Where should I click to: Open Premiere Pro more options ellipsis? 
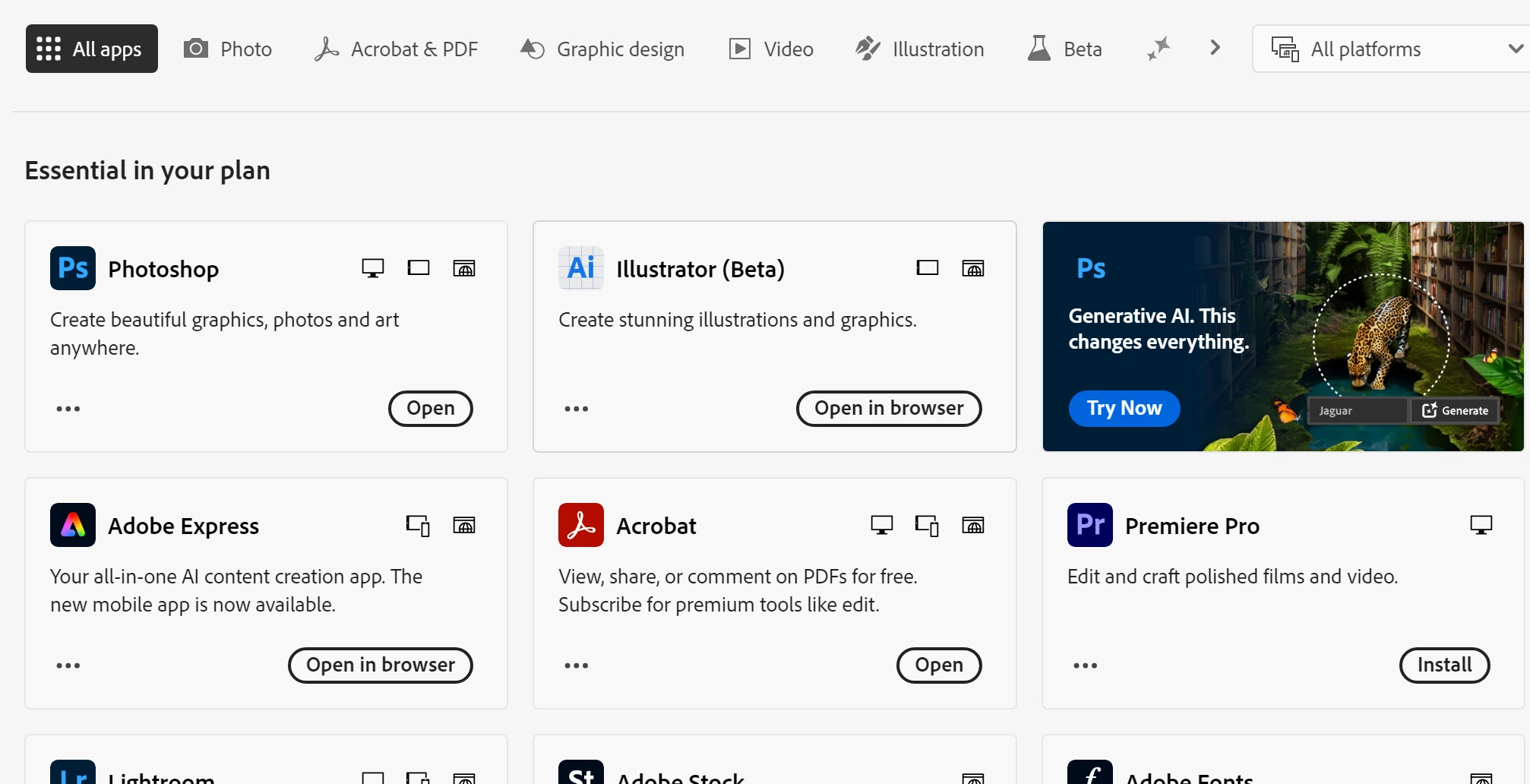(1086, 665)
